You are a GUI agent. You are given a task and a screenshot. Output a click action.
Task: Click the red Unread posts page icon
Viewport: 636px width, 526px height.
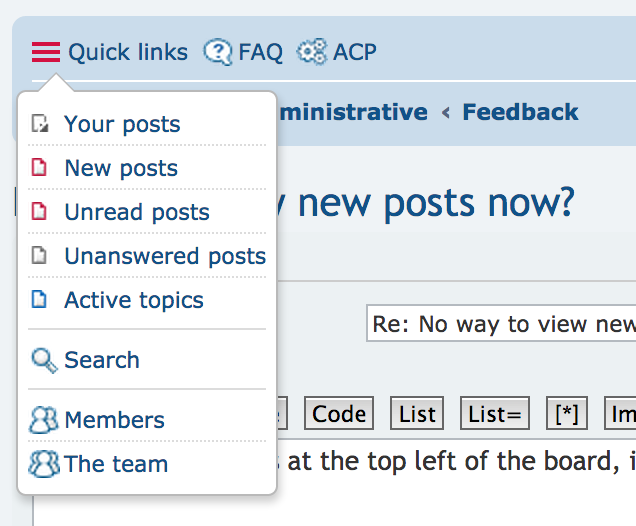tap(40, 212)
